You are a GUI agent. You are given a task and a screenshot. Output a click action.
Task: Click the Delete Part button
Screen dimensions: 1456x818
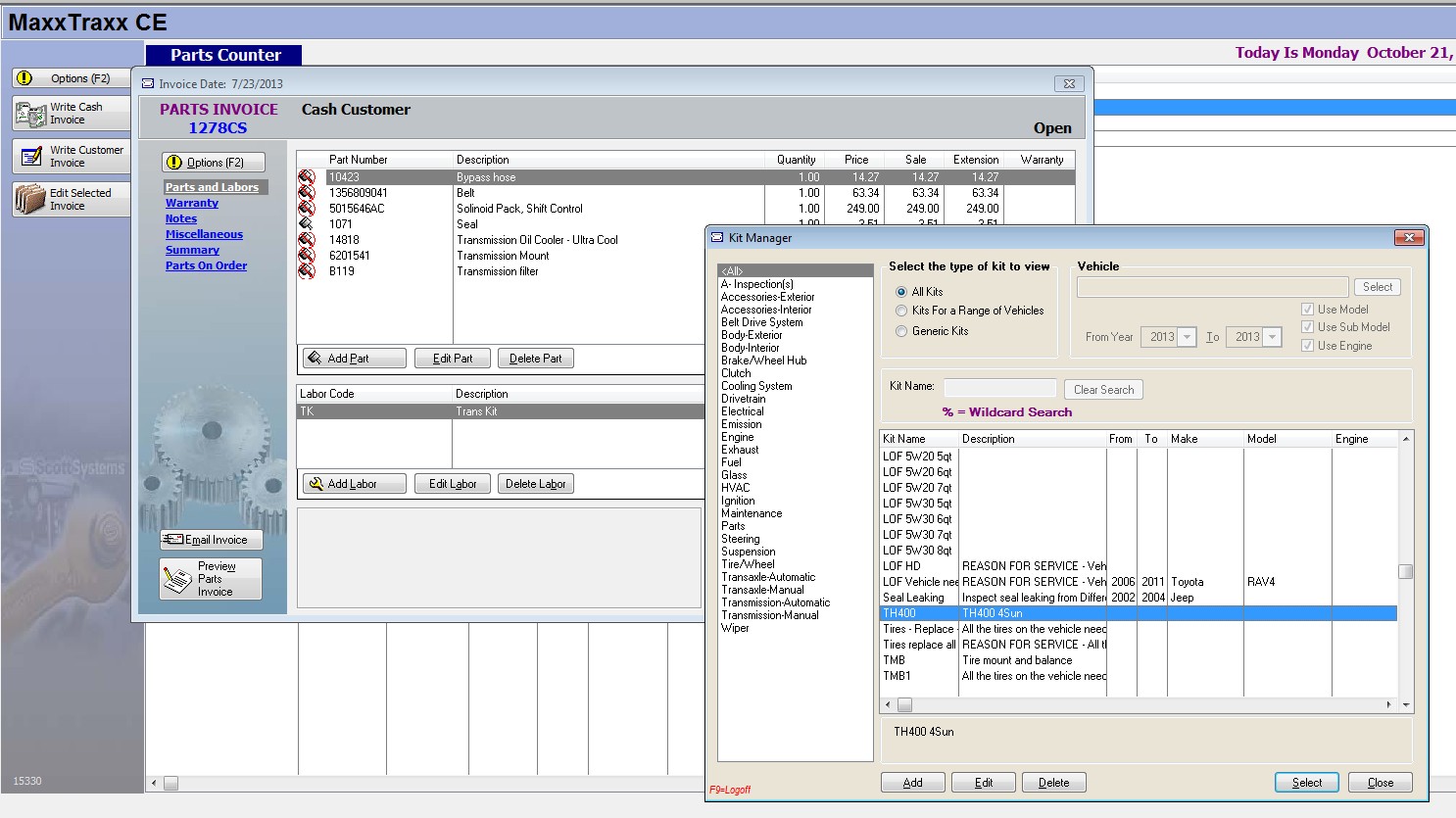(536, 359)
